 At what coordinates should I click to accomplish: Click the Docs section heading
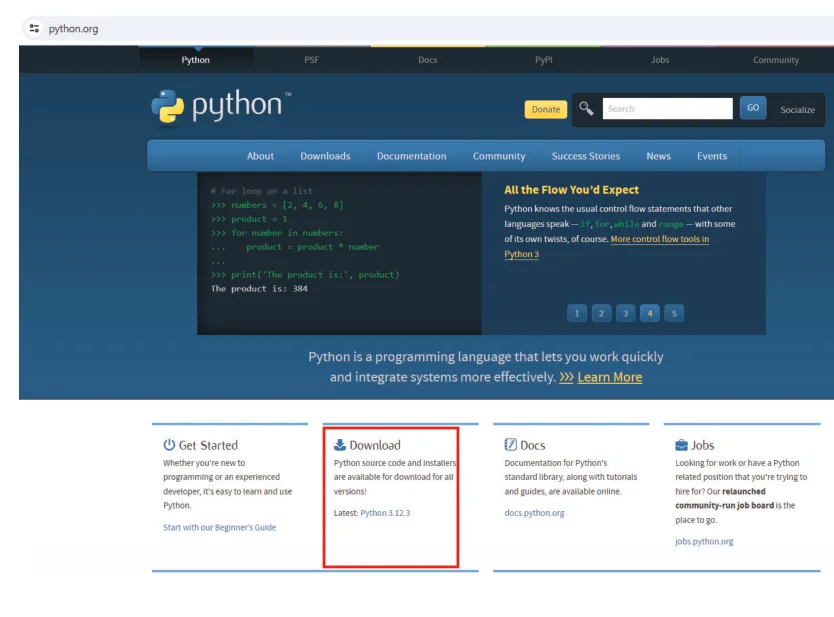(532, 445)
